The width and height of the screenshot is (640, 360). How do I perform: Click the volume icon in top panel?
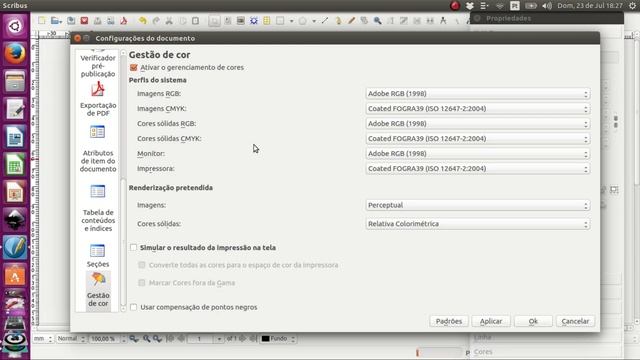click(547, 6)
